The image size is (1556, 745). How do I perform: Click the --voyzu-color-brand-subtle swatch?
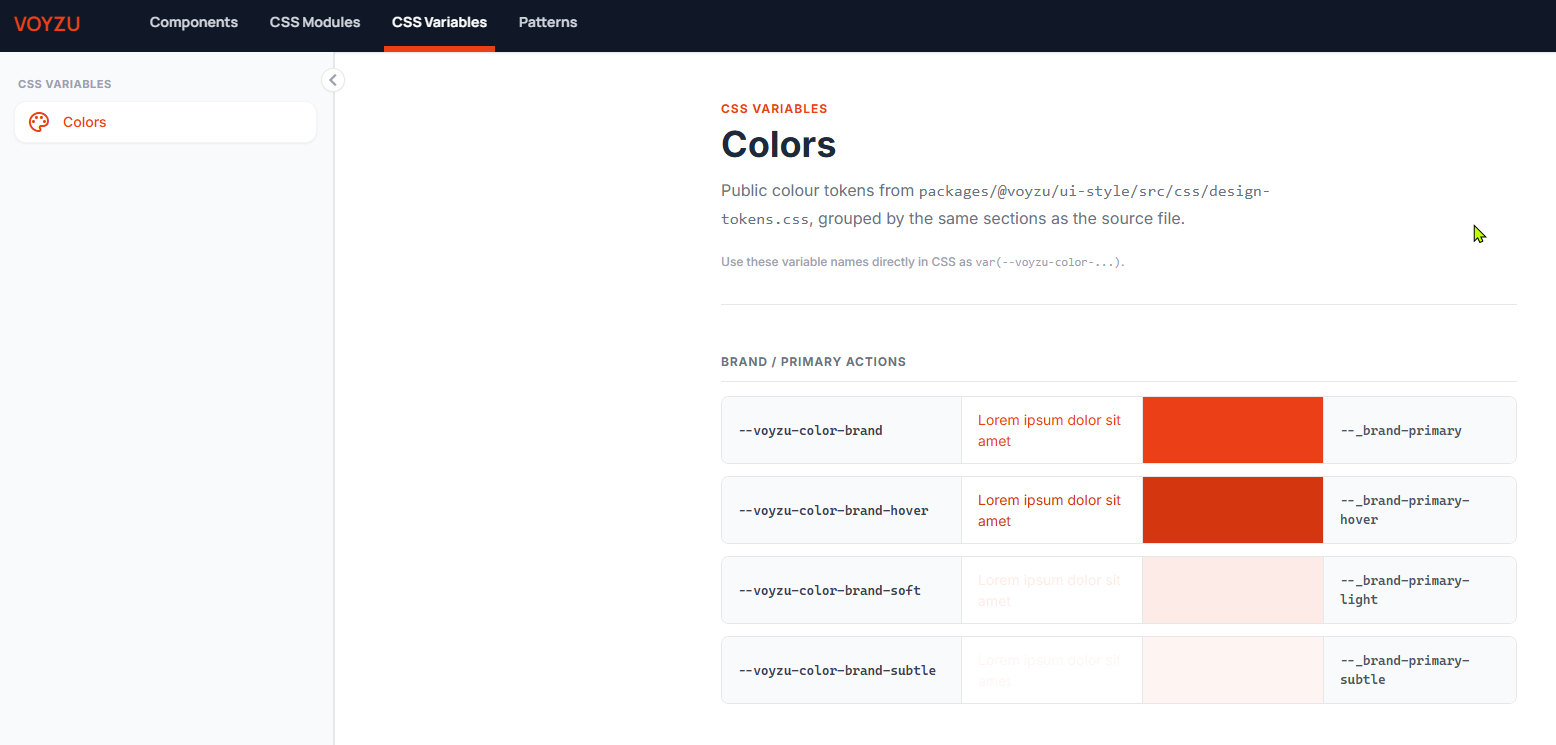click(1233, 670)
